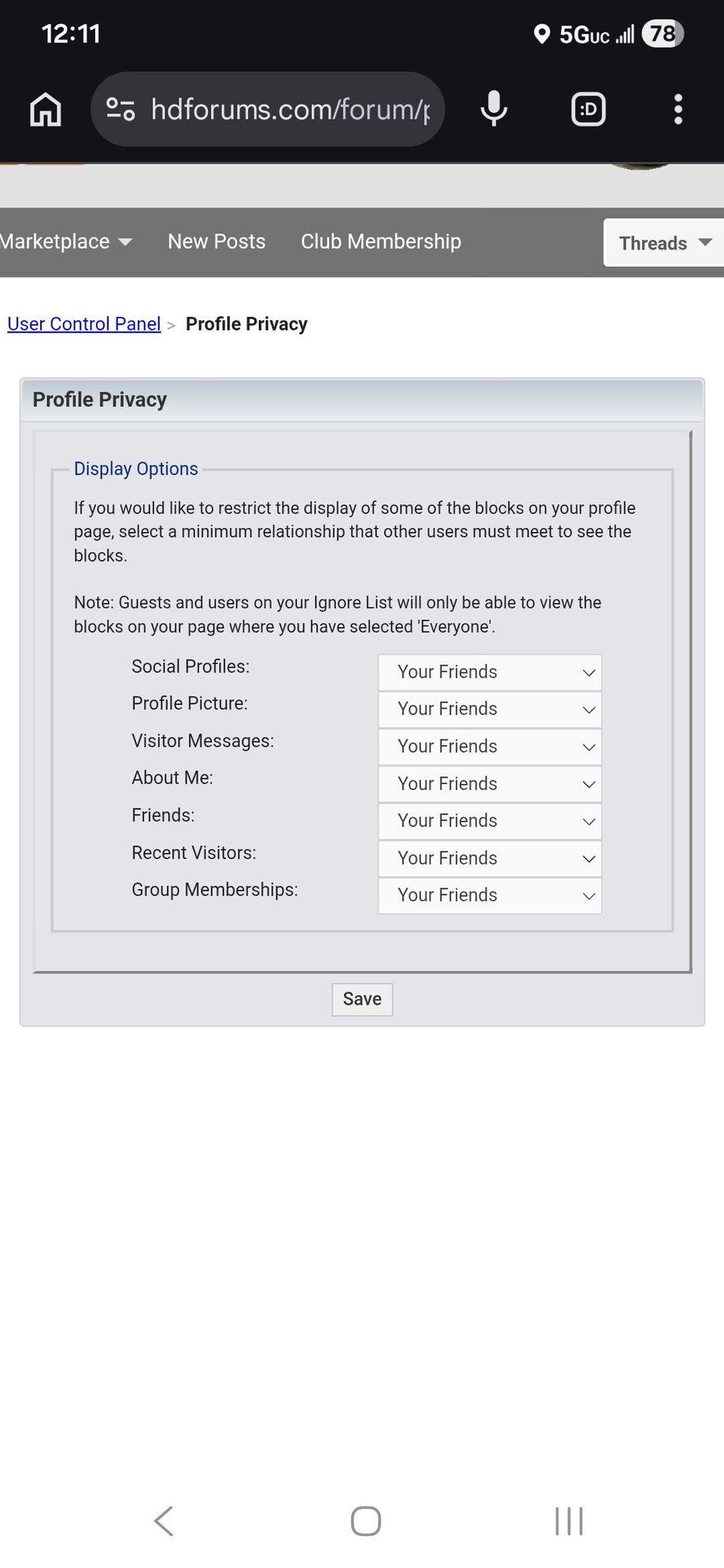Open the browser three-dot menu
Screen dimensions: 724x1568
click(x=678, y=109)
